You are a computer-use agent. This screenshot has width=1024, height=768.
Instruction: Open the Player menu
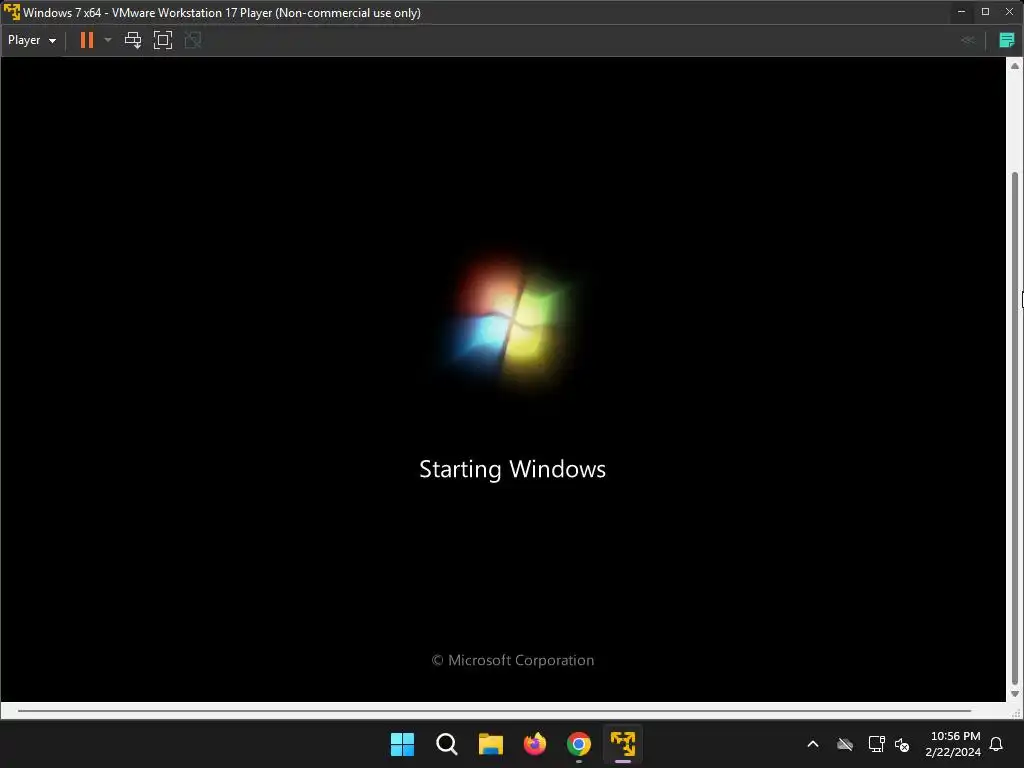coord(31,40)
